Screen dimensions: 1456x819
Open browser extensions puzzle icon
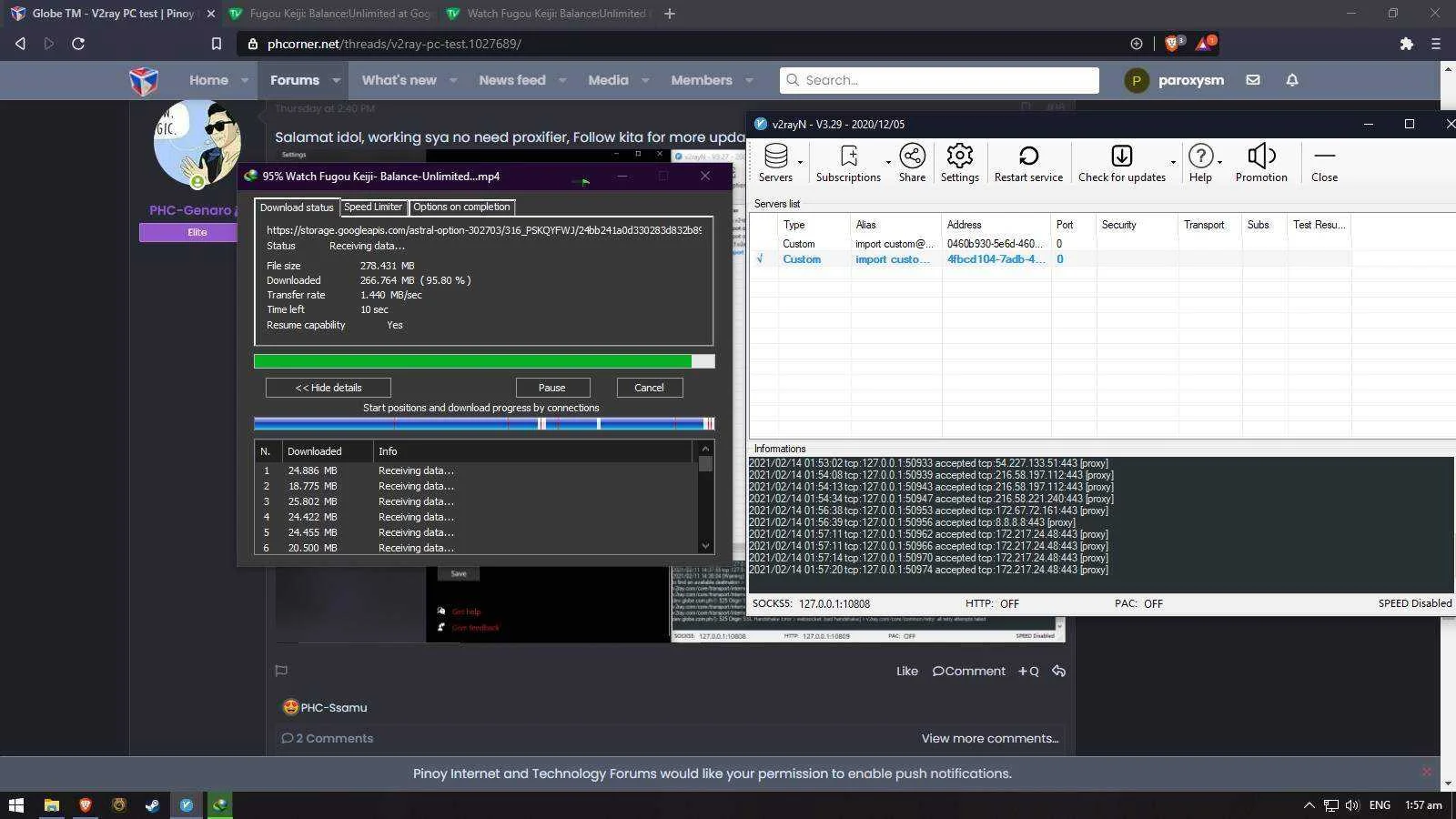[x=1406, y=44]
